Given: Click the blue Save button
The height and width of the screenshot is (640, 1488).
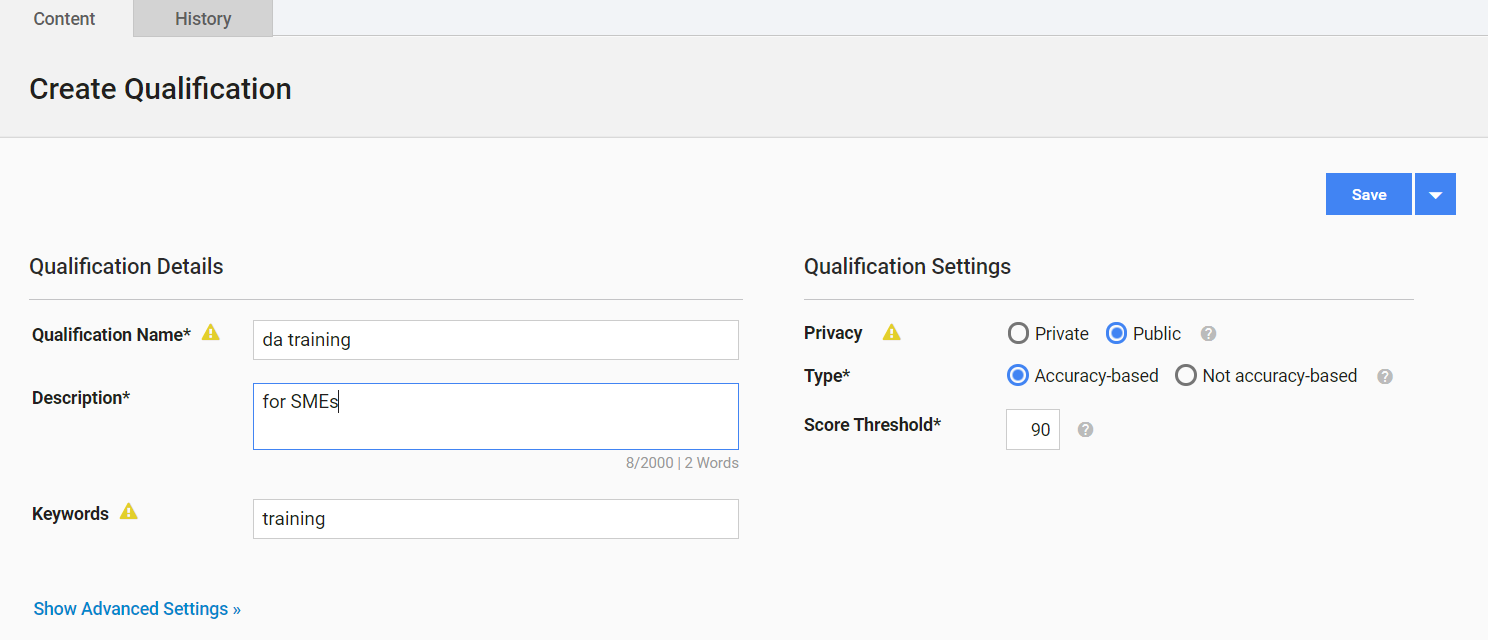Looking at the screenshot, I should pyautogui.click(x=1369, y=194).
